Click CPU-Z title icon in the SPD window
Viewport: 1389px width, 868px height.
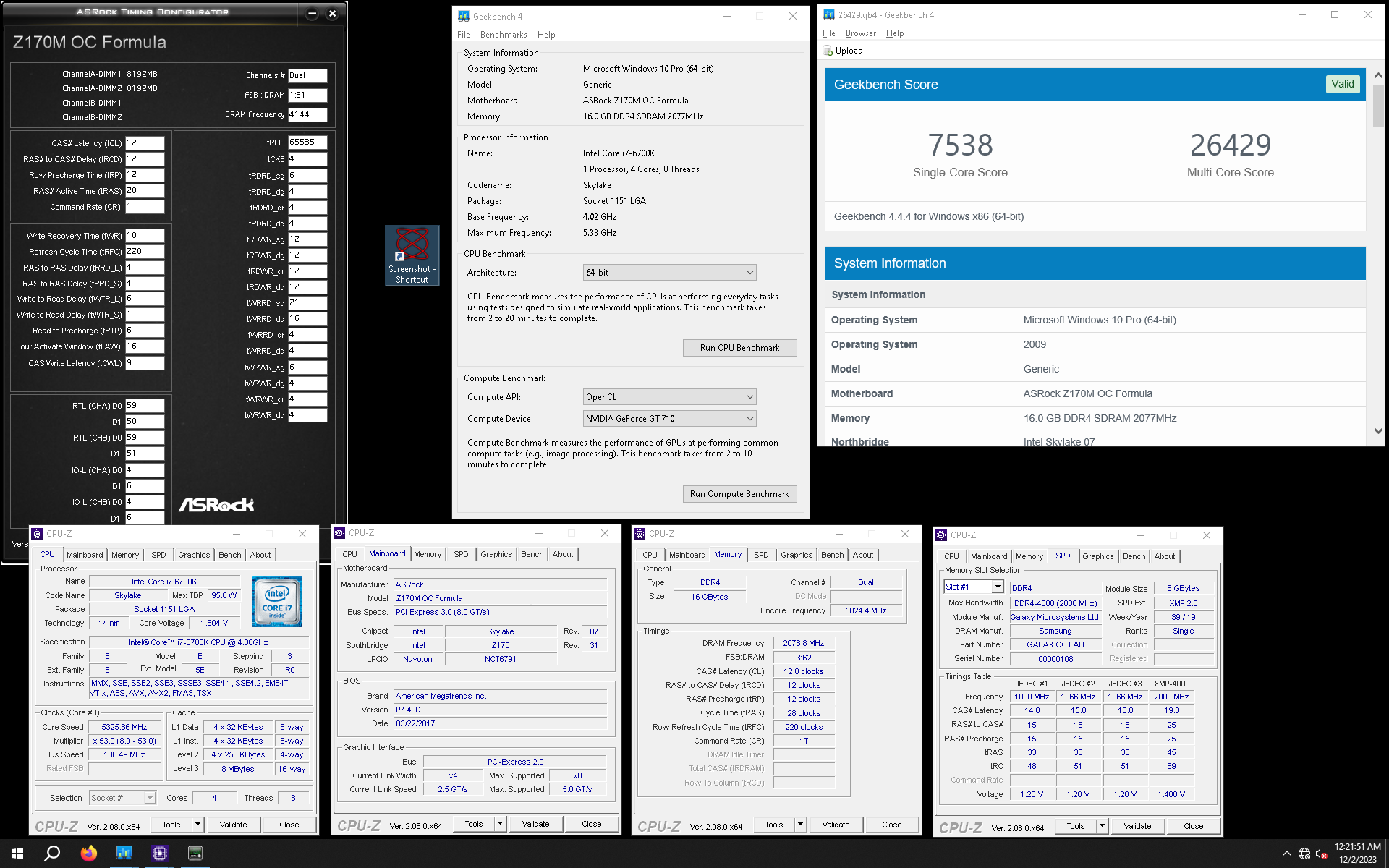tap(941, 535)
